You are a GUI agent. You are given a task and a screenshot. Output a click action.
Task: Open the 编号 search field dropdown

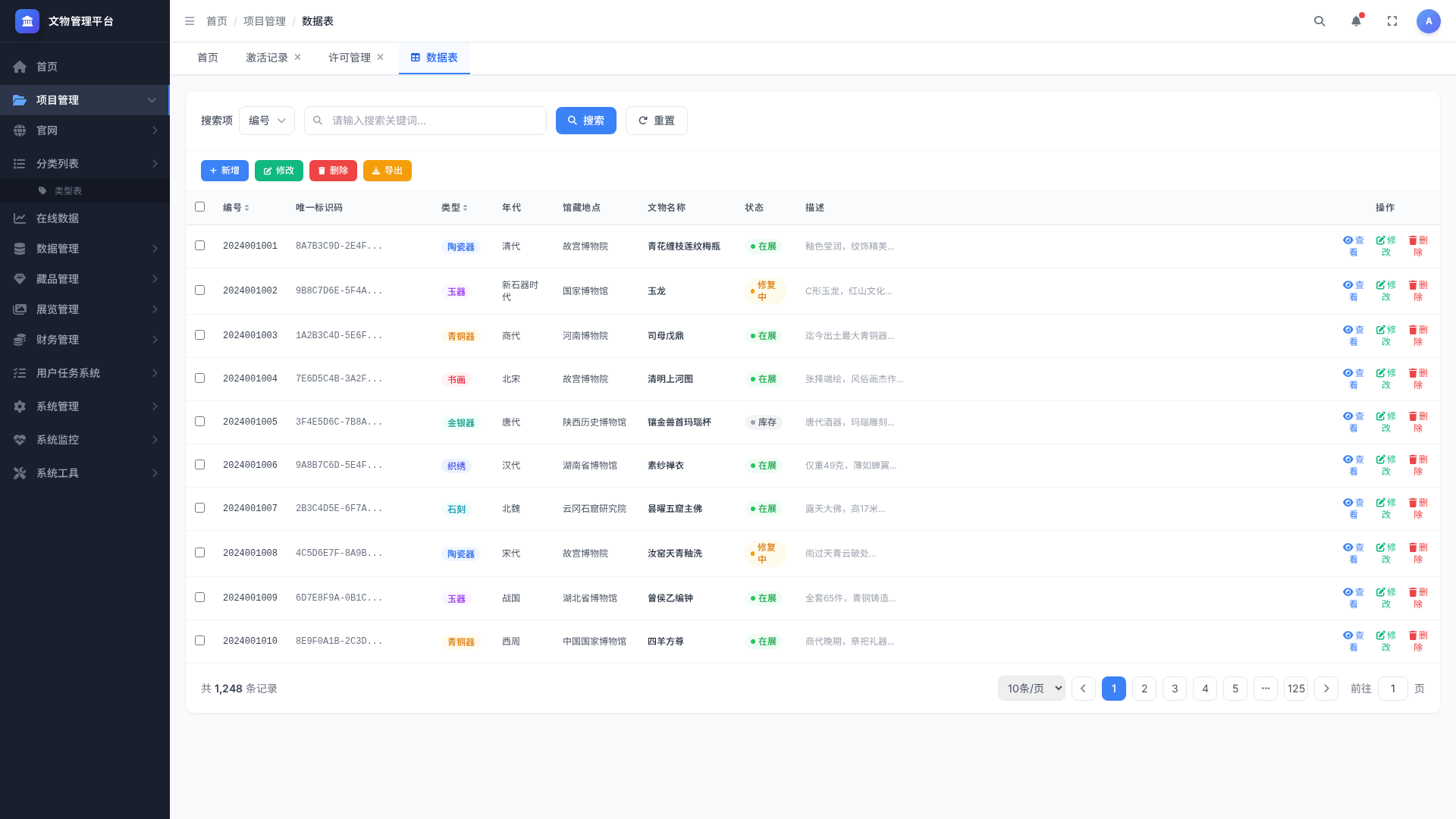point(267,121)
